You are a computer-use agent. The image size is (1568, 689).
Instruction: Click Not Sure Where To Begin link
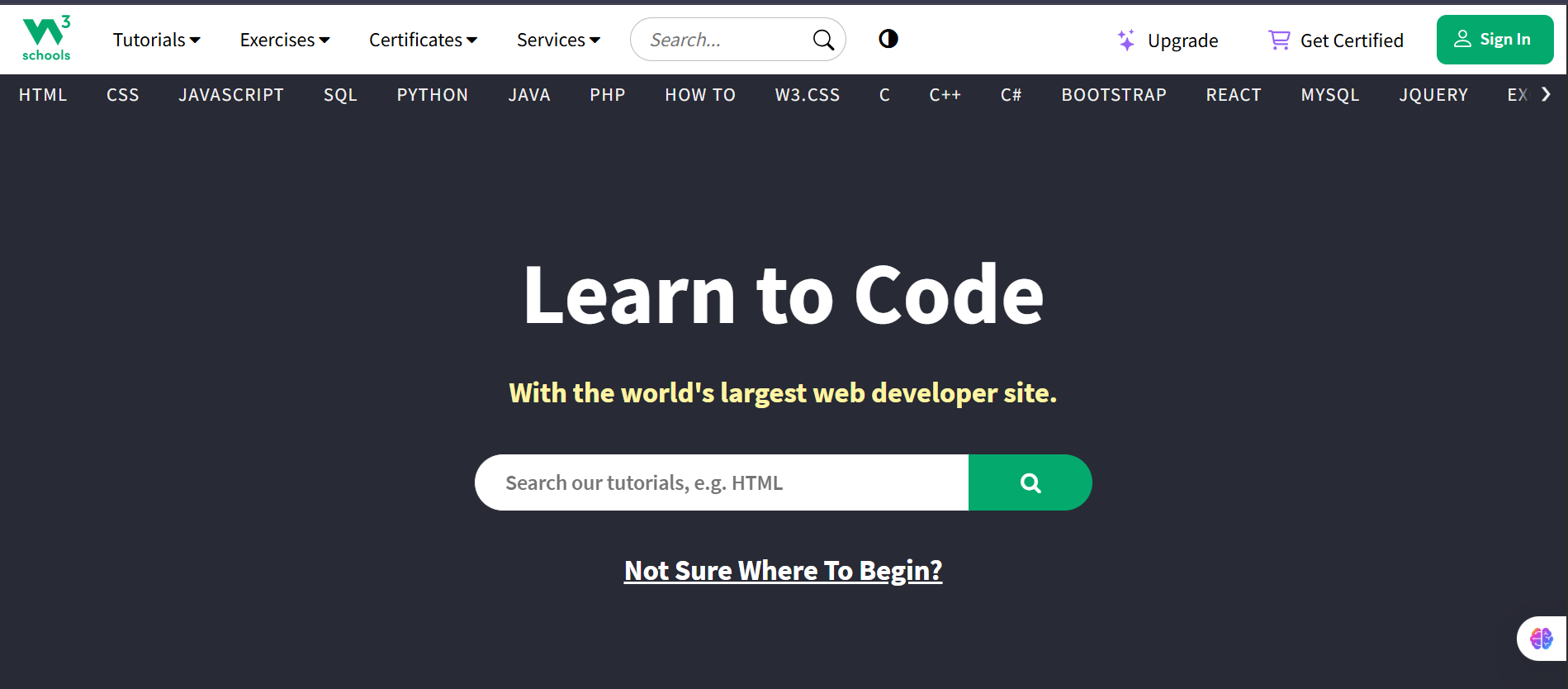[783, 571]
